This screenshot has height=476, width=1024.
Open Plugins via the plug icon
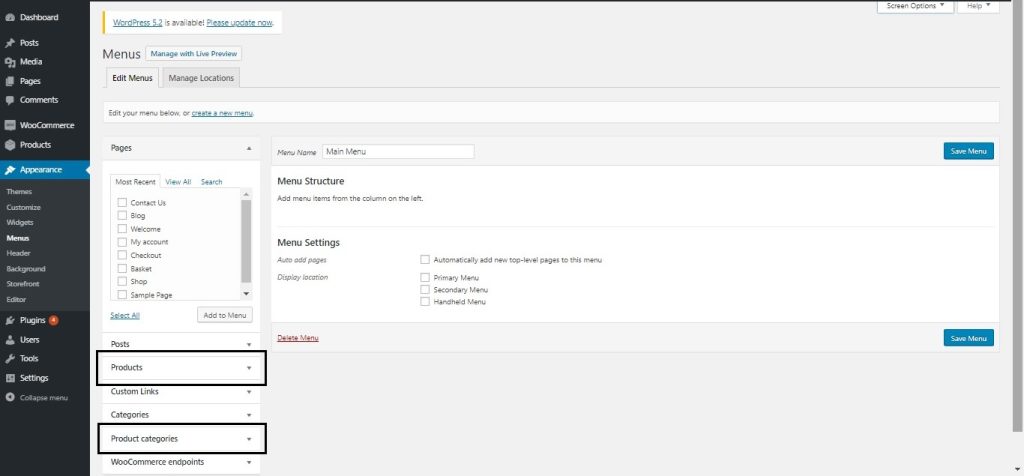[10, 321]
